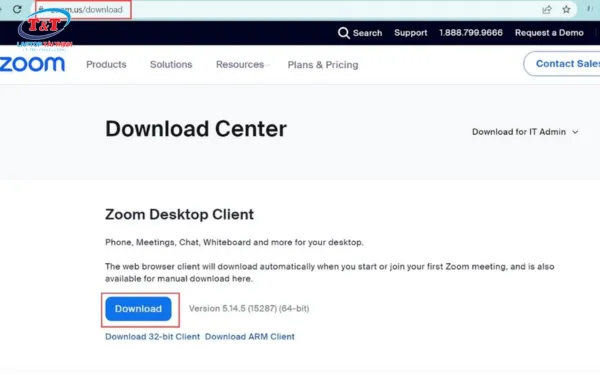This screenshot has height=375, width=600.
Task: Click the Zoom logo
Action: coord(33,64)
